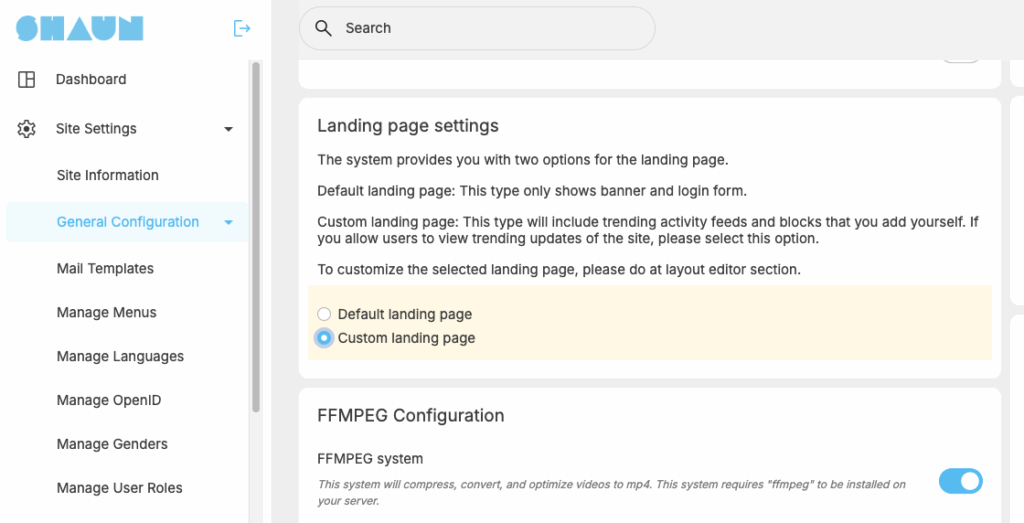Open the Dashboard menu item

(x=91, y=79)
